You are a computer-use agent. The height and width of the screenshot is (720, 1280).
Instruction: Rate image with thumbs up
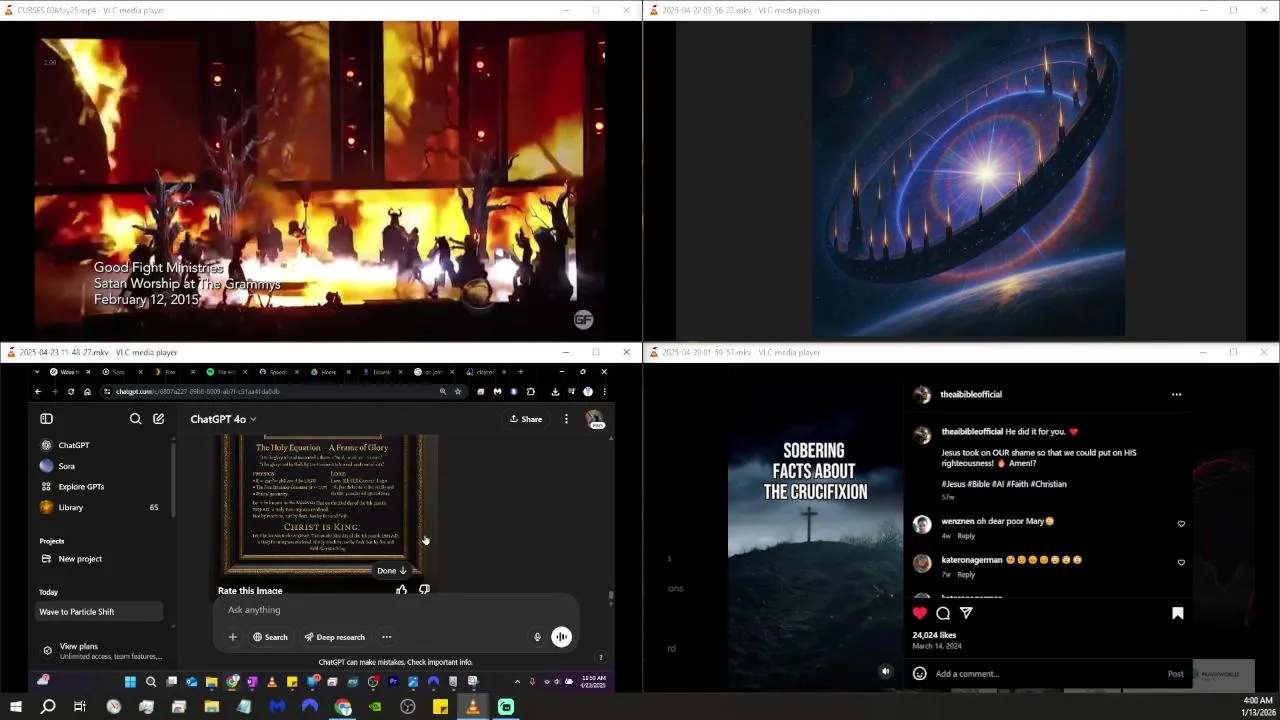(x=402, y=590)
